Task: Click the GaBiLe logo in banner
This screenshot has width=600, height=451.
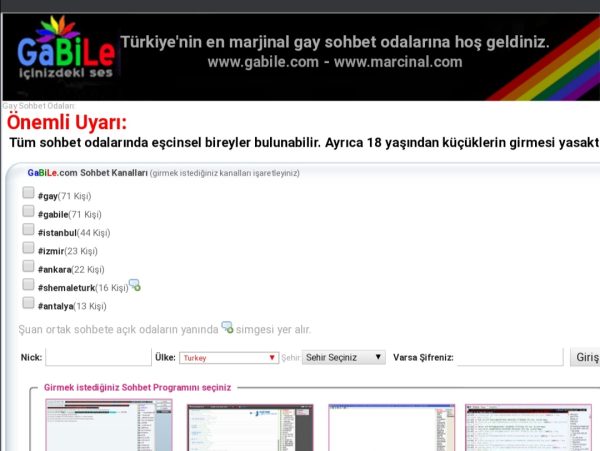Action: click(66, 47)
